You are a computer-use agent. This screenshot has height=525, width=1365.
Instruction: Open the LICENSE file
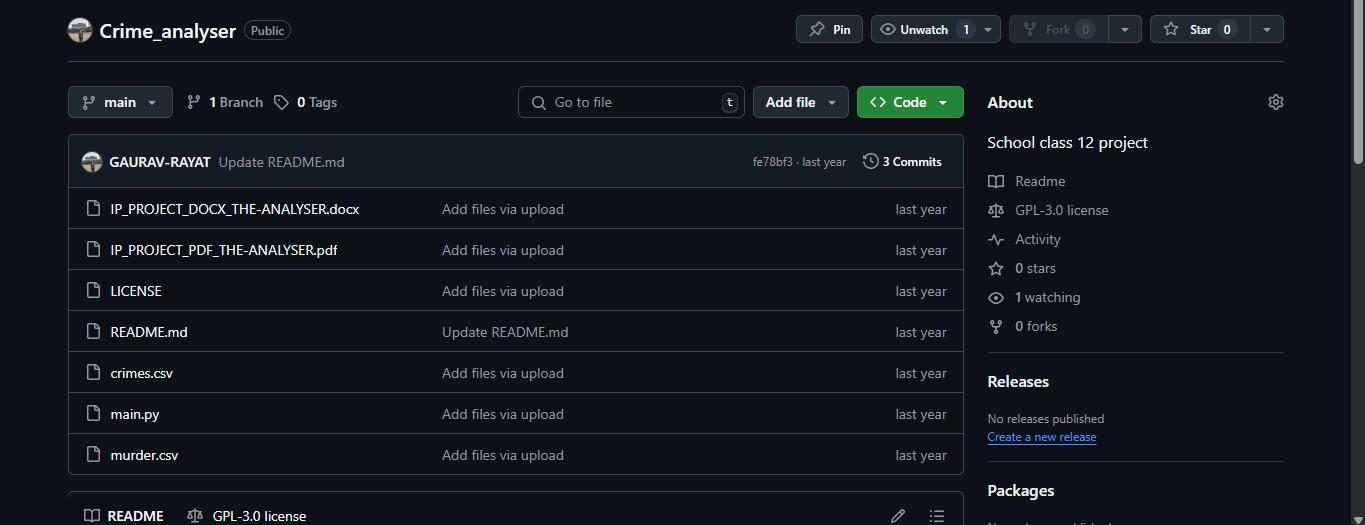[x=136, y=291]
